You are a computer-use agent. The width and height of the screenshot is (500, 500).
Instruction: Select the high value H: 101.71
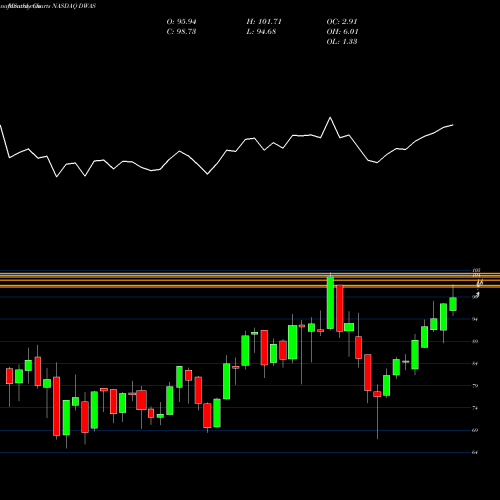[264, 22]
